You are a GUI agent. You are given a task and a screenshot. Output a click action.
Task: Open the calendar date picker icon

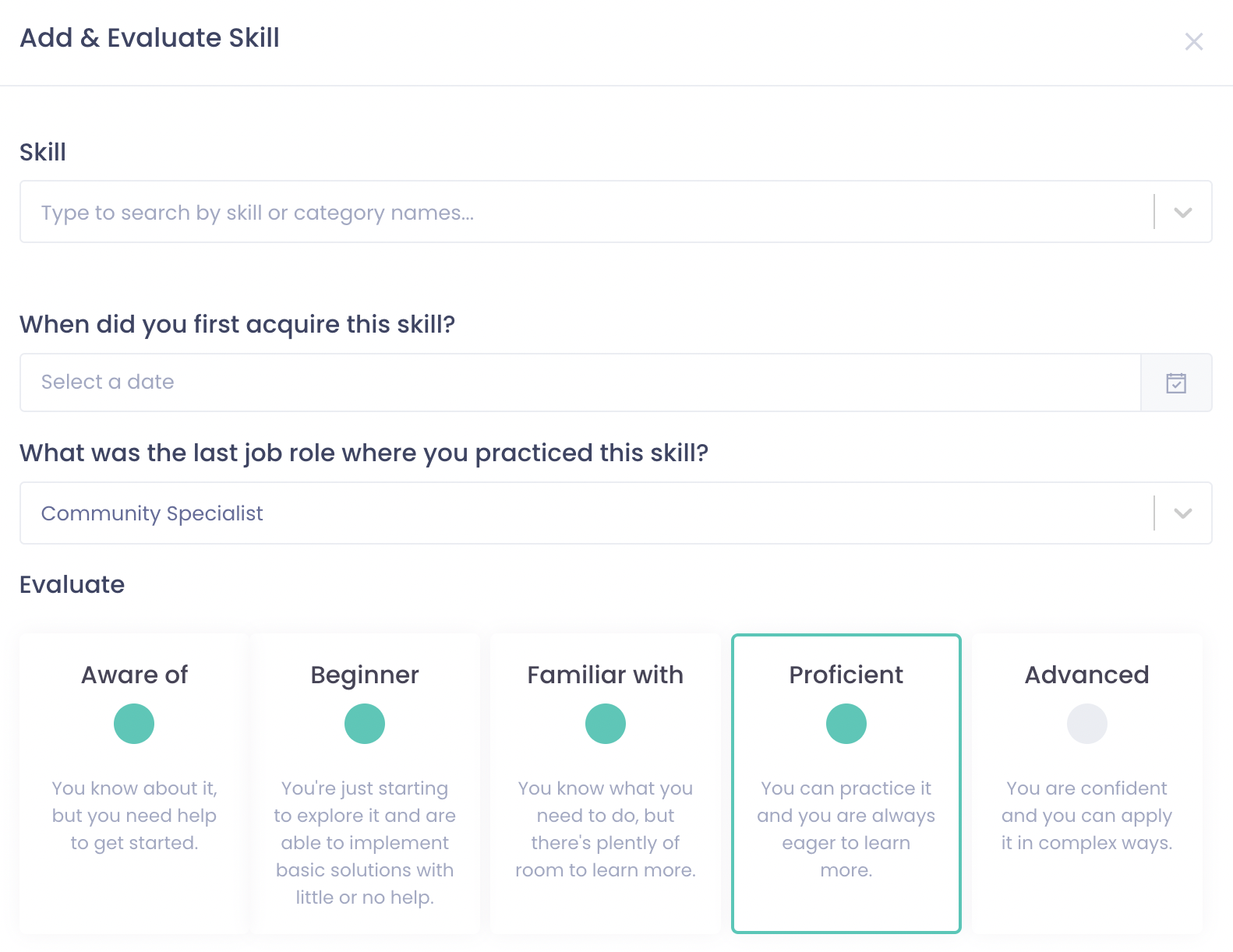tap(1176, 383)
